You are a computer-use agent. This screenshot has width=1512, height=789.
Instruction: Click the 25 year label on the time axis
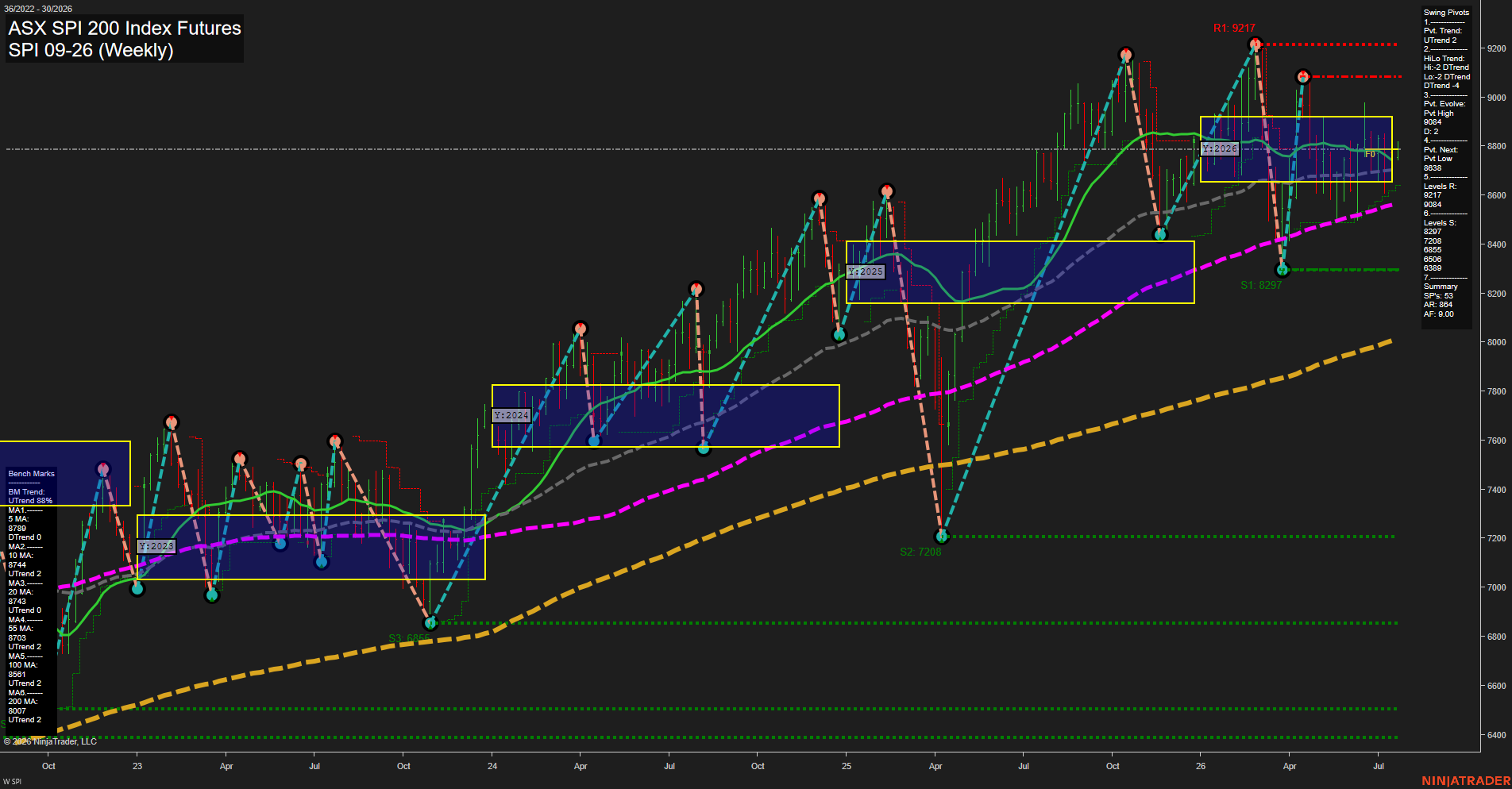pyautogui.click(x=847, y=766)
